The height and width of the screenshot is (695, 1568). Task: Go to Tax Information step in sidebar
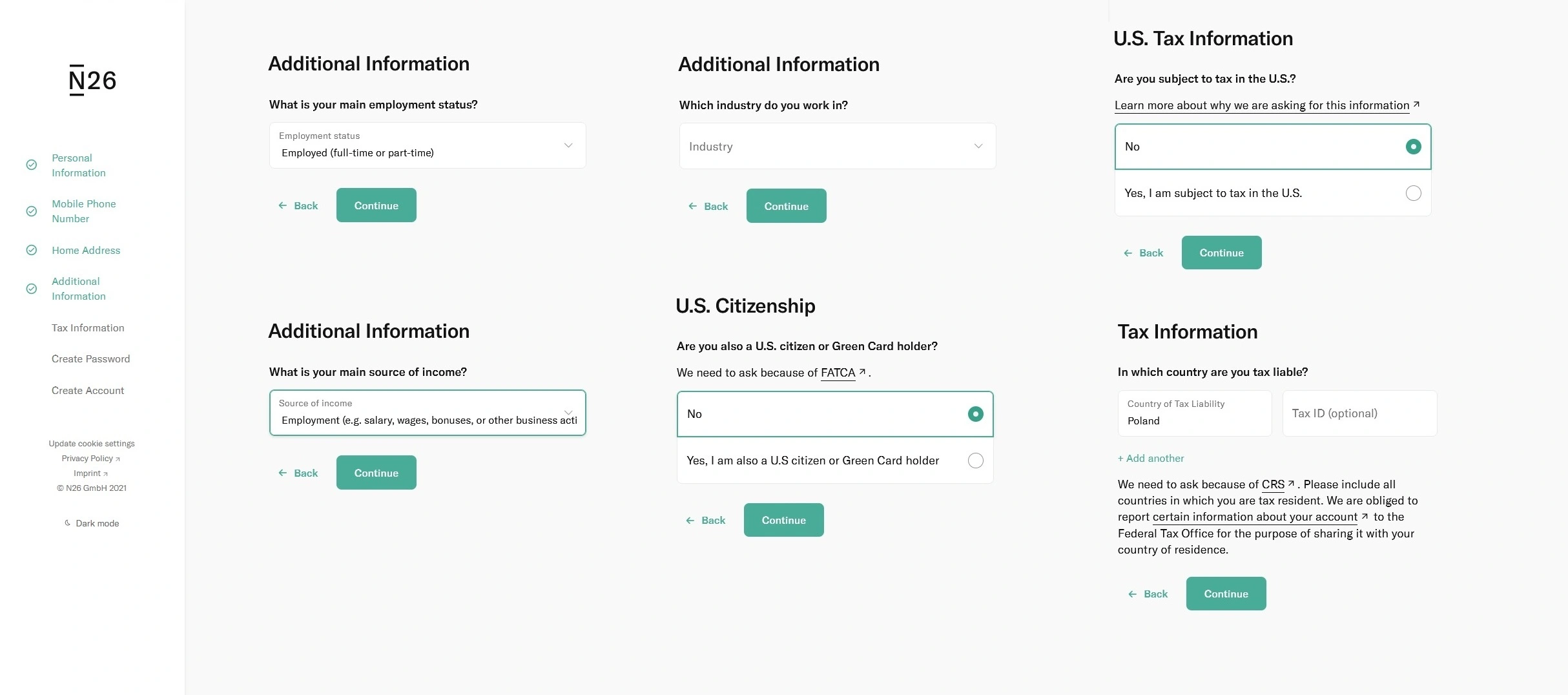[88, 327]
